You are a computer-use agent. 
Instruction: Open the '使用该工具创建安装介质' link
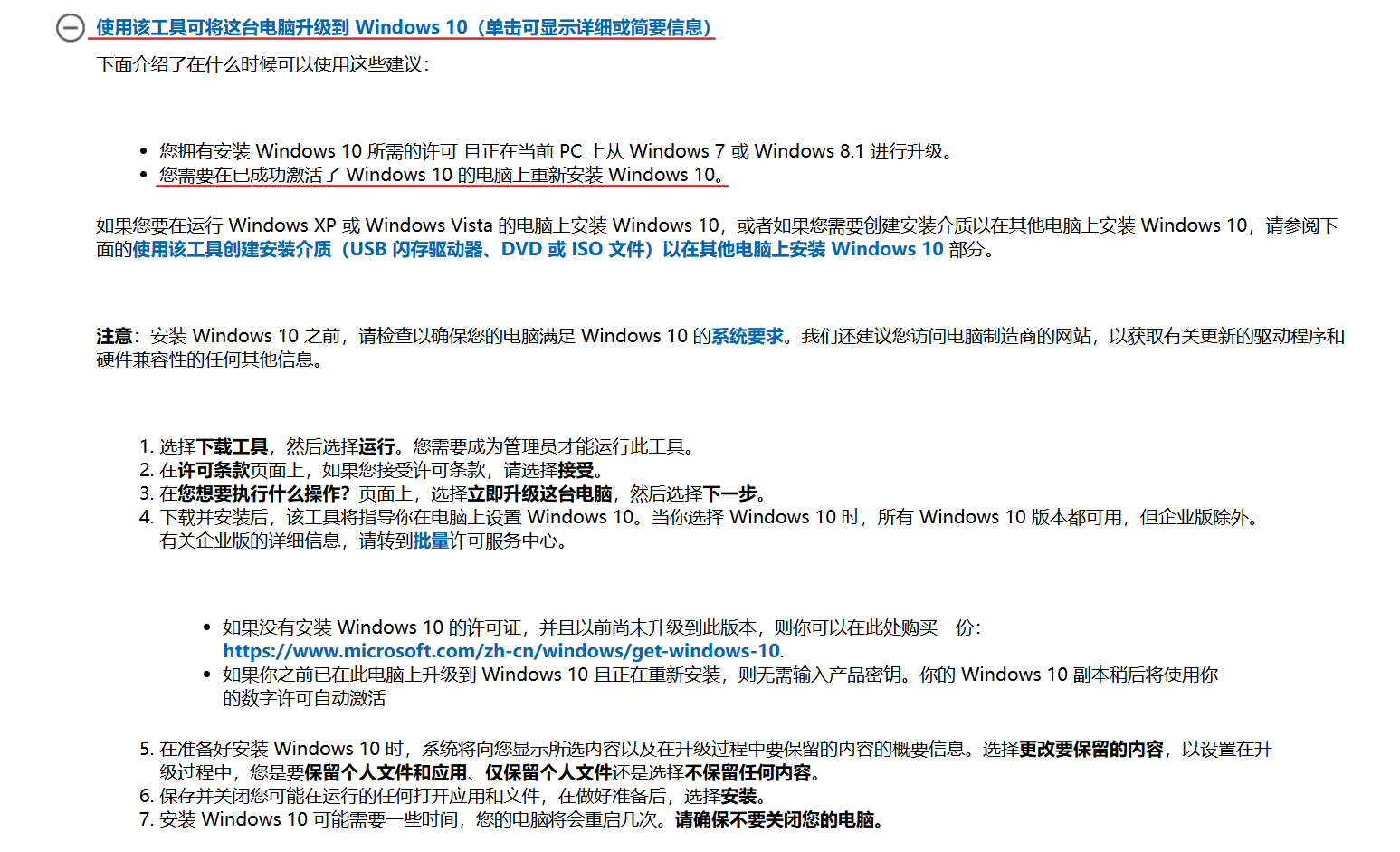click(x=538, y=249)
